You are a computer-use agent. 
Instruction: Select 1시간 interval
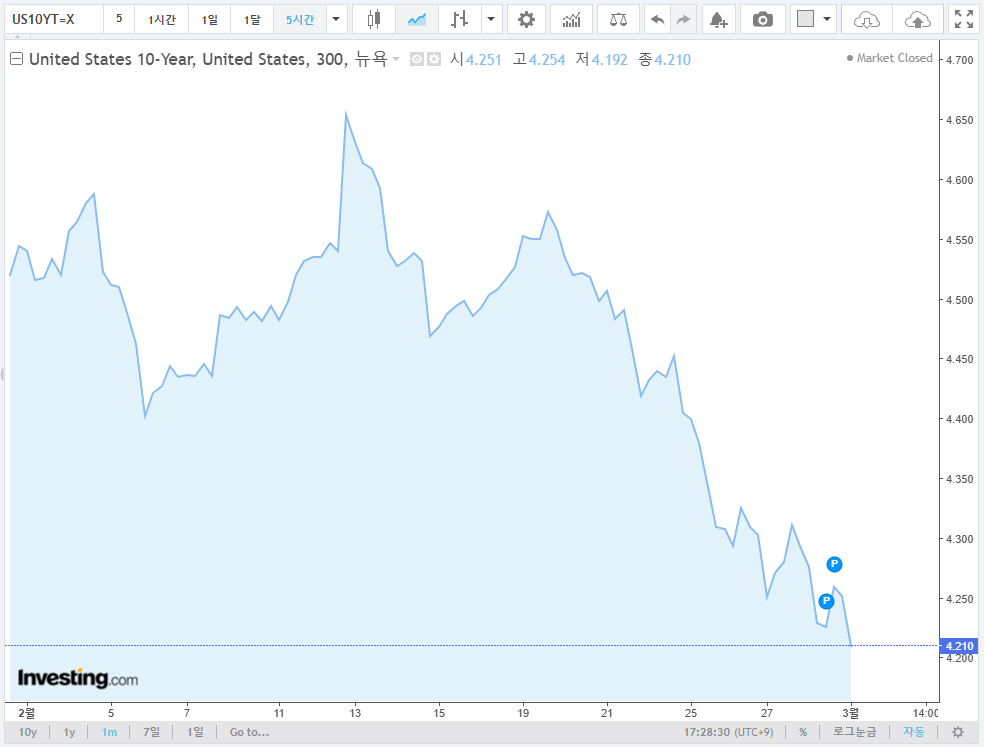[161, 19]
